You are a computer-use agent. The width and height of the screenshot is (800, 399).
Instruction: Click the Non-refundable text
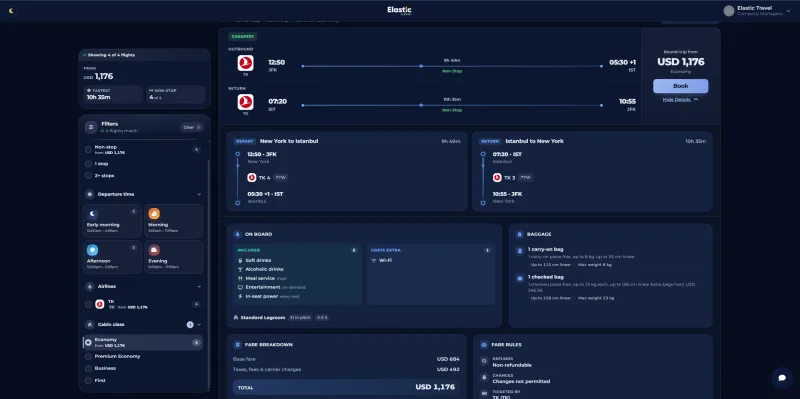[512, 365]
